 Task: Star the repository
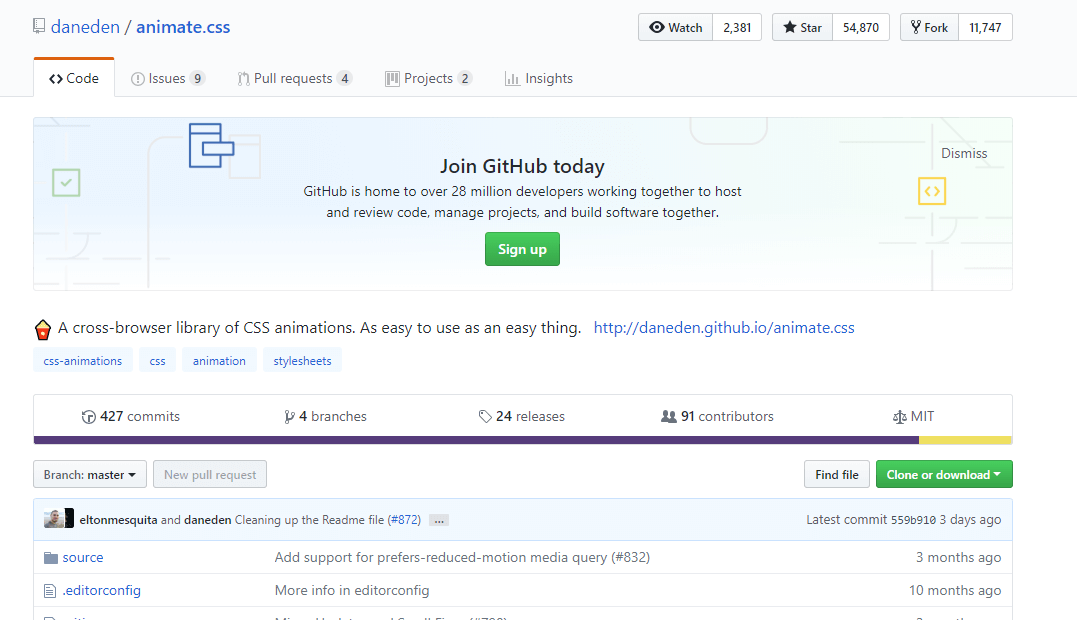802,27
